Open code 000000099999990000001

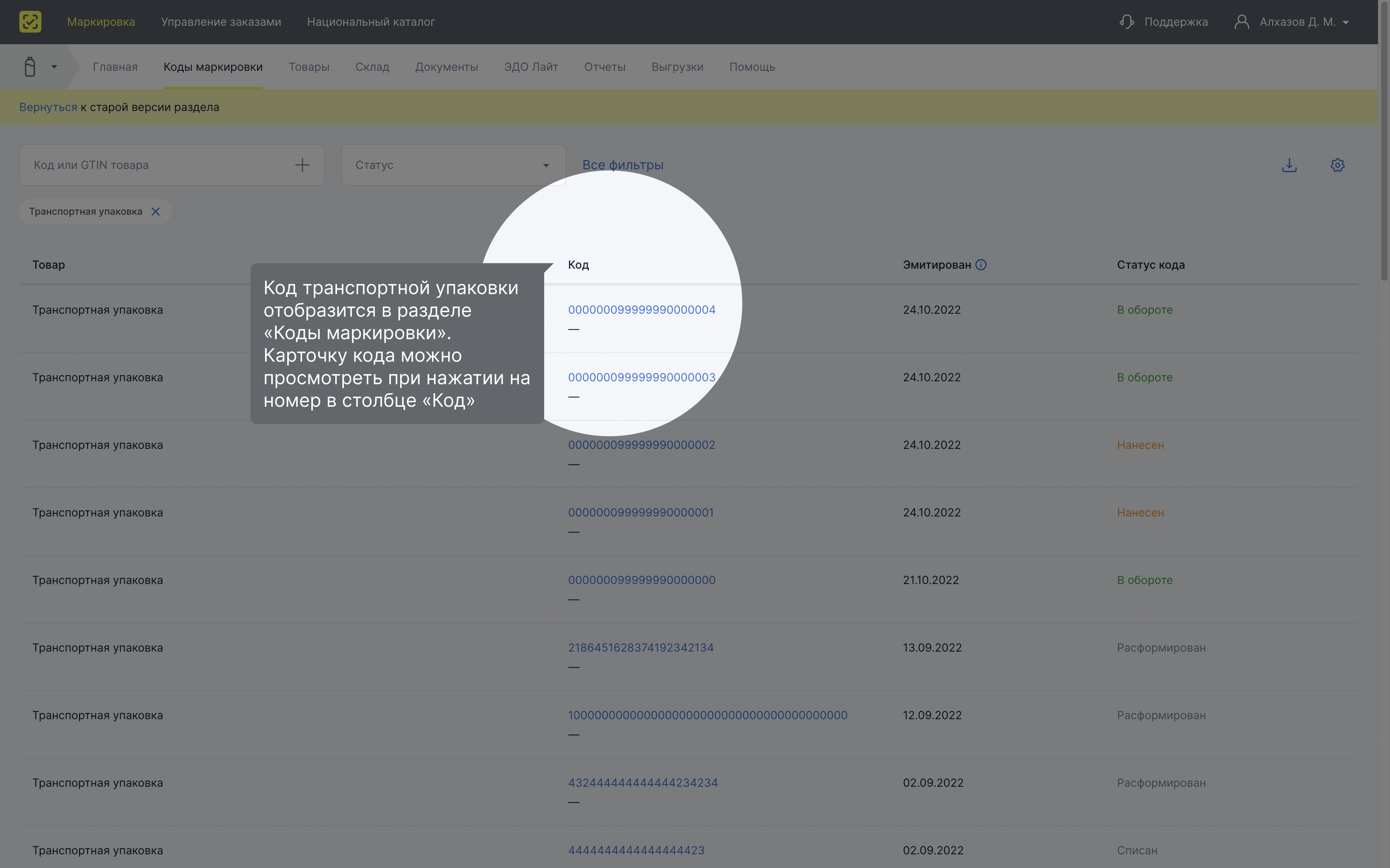(x=641, y=513)
